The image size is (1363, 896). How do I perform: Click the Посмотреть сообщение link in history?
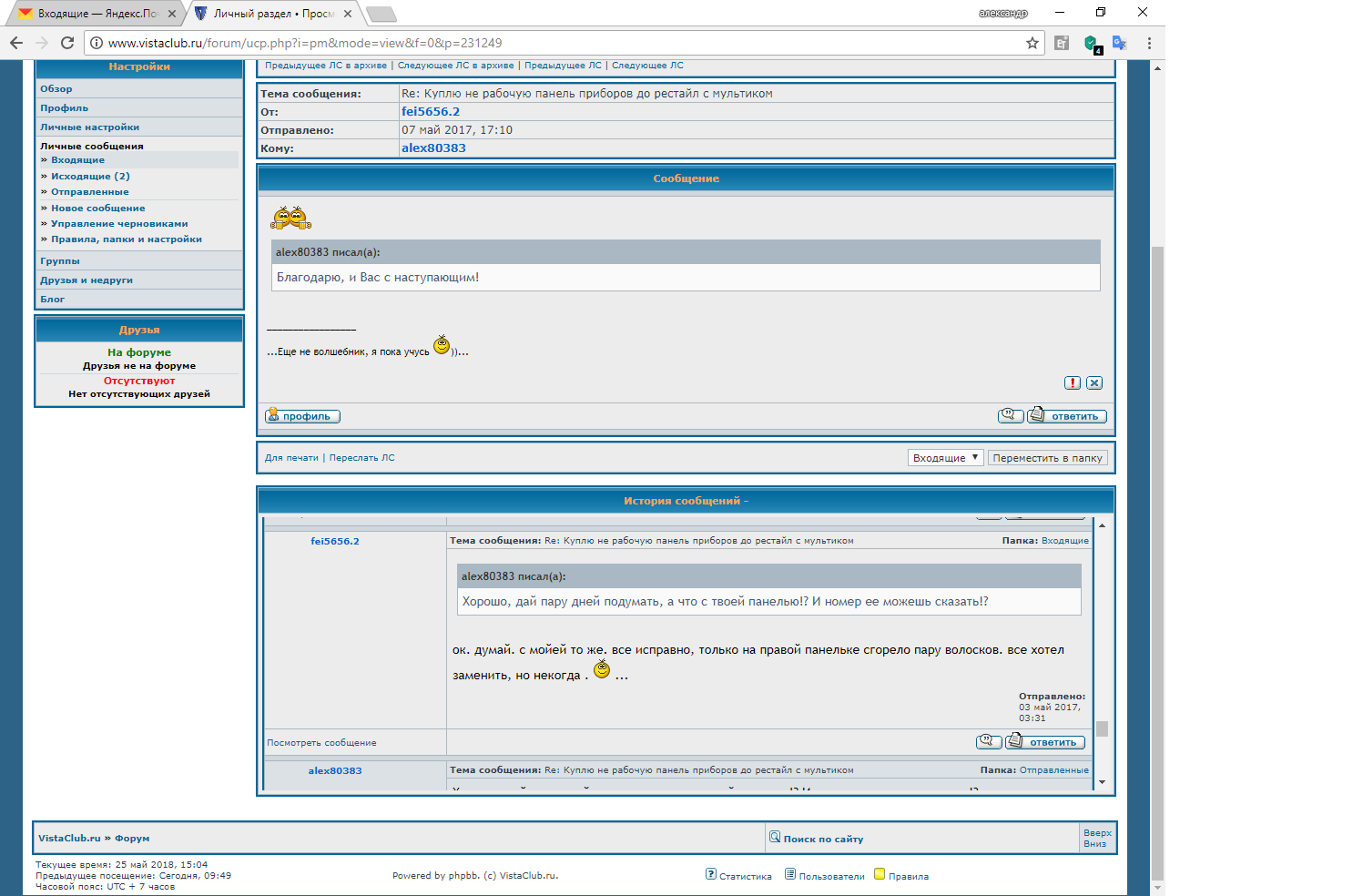point(321,743)
